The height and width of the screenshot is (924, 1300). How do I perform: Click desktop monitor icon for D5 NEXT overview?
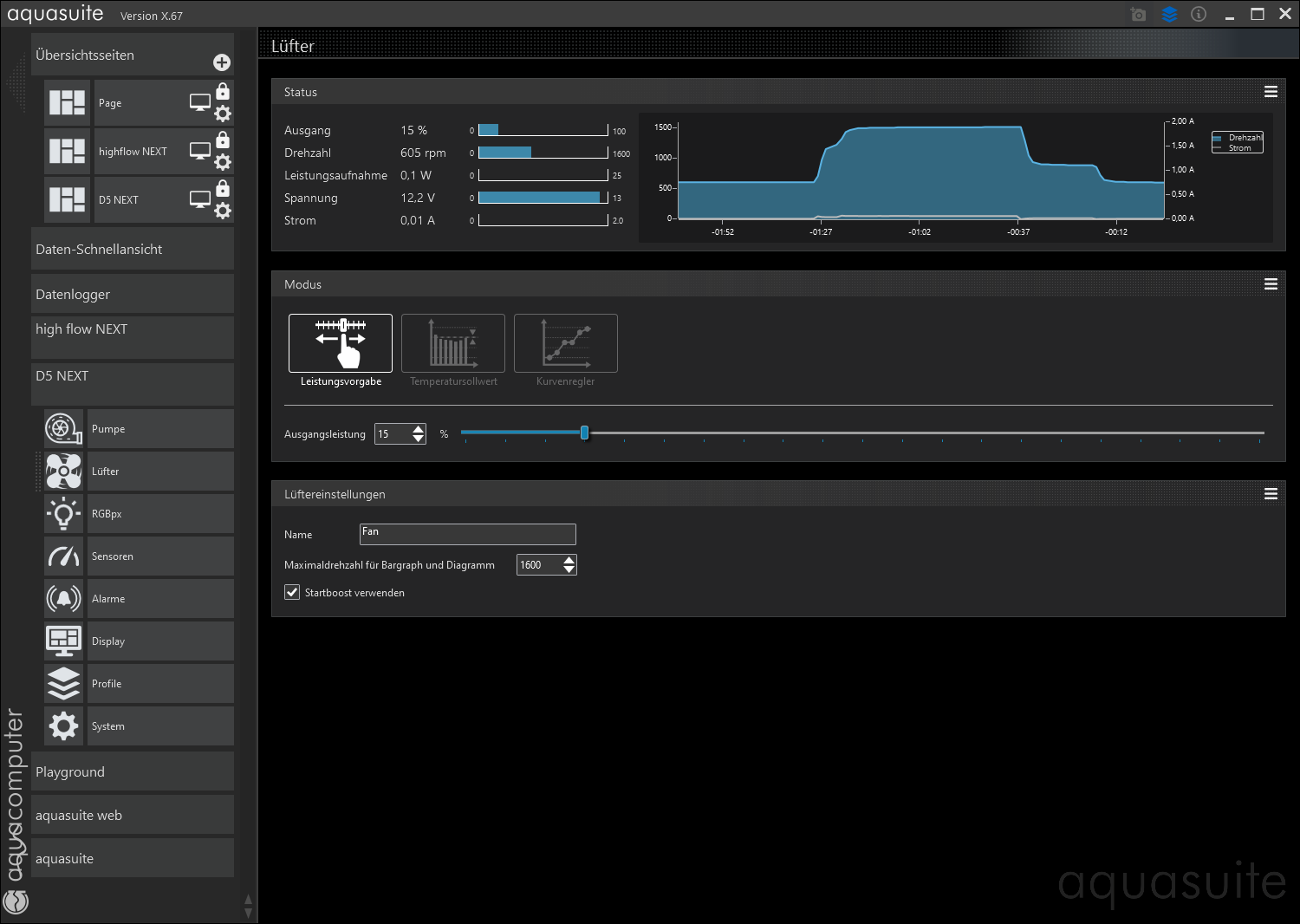point(200,200)
